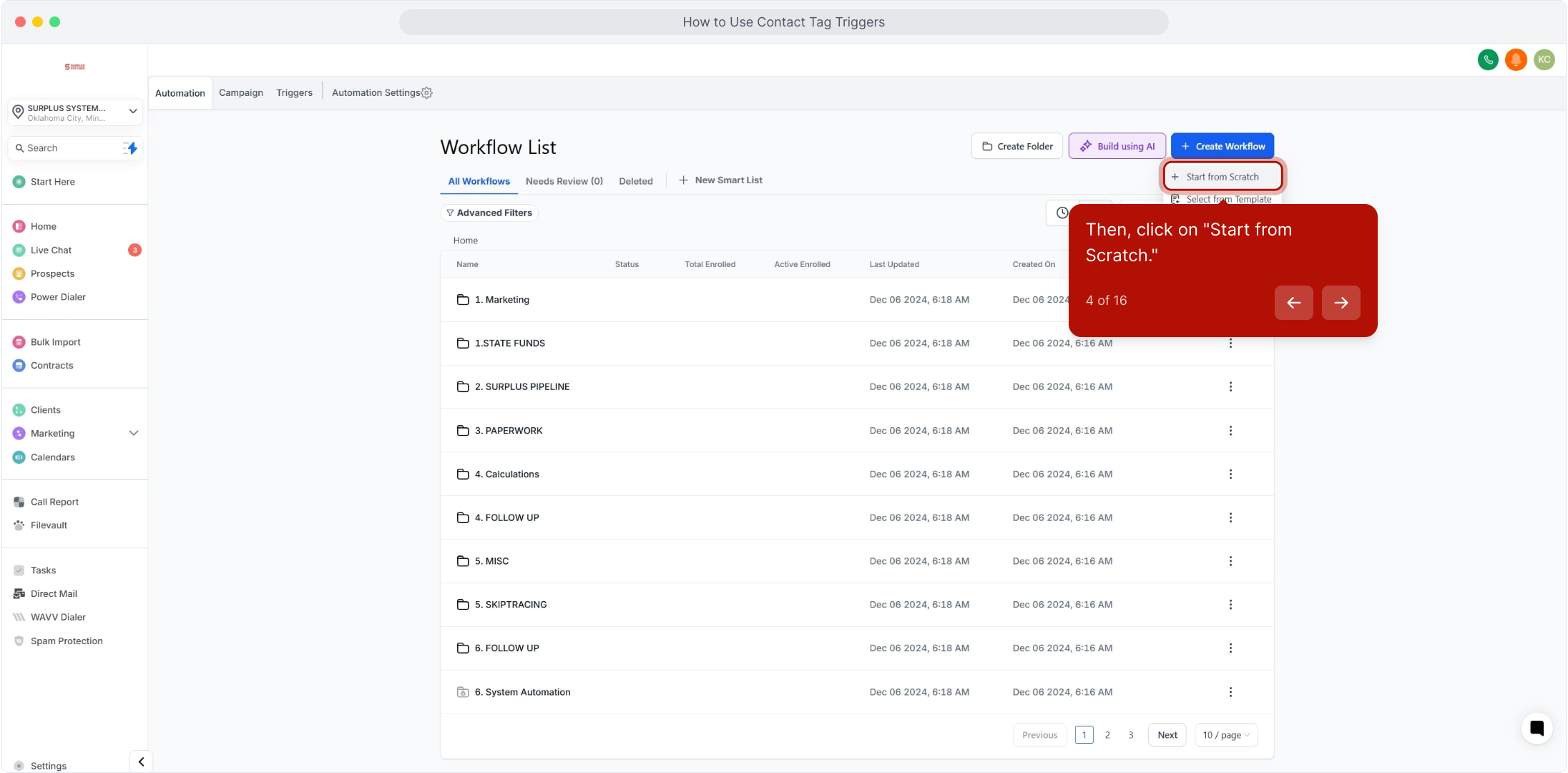This screenshot has width=1568, height=773.
Task: Expand the Marketing sidebar submenu chevron
Action: [133, 433]
